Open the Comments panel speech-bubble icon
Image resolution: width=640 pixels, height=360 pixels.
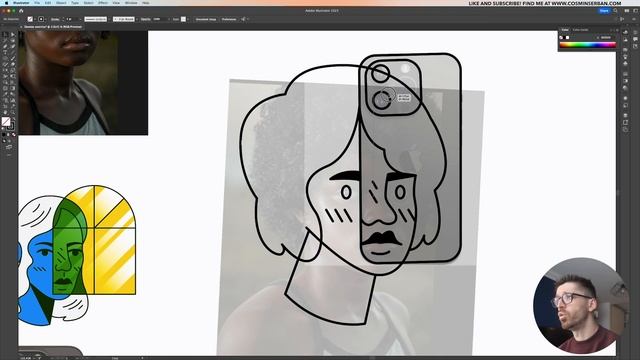click(x=635, y=40)
